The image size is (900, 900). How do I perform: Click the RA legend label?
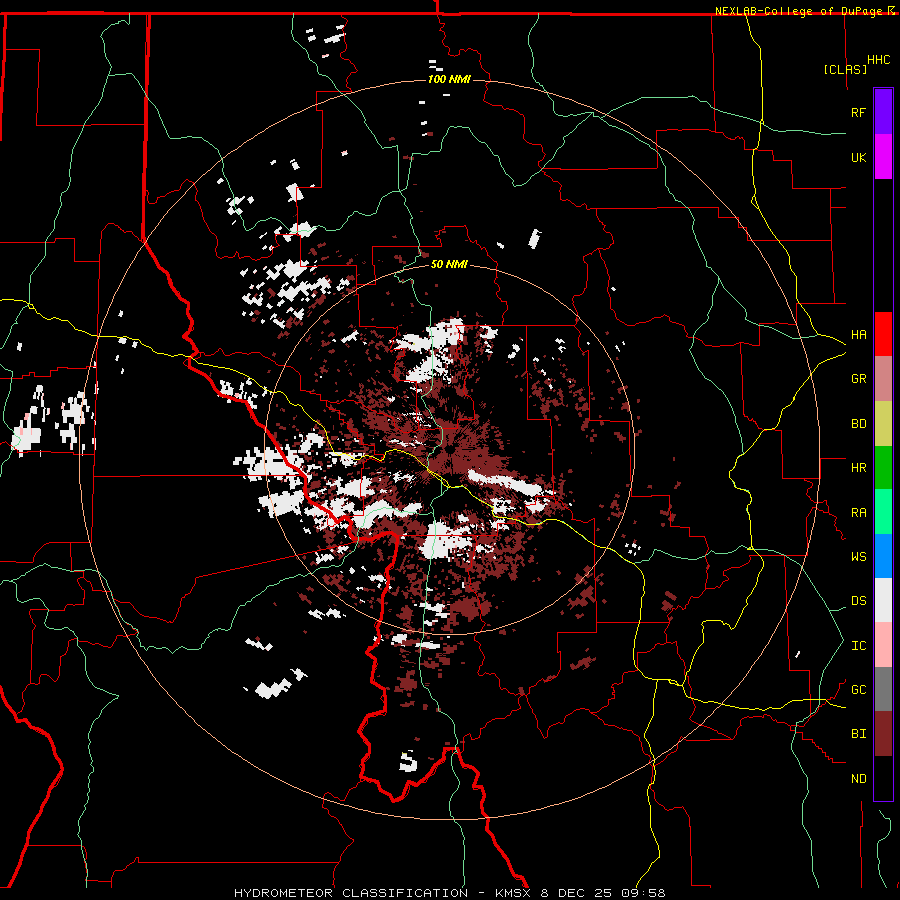858,513
